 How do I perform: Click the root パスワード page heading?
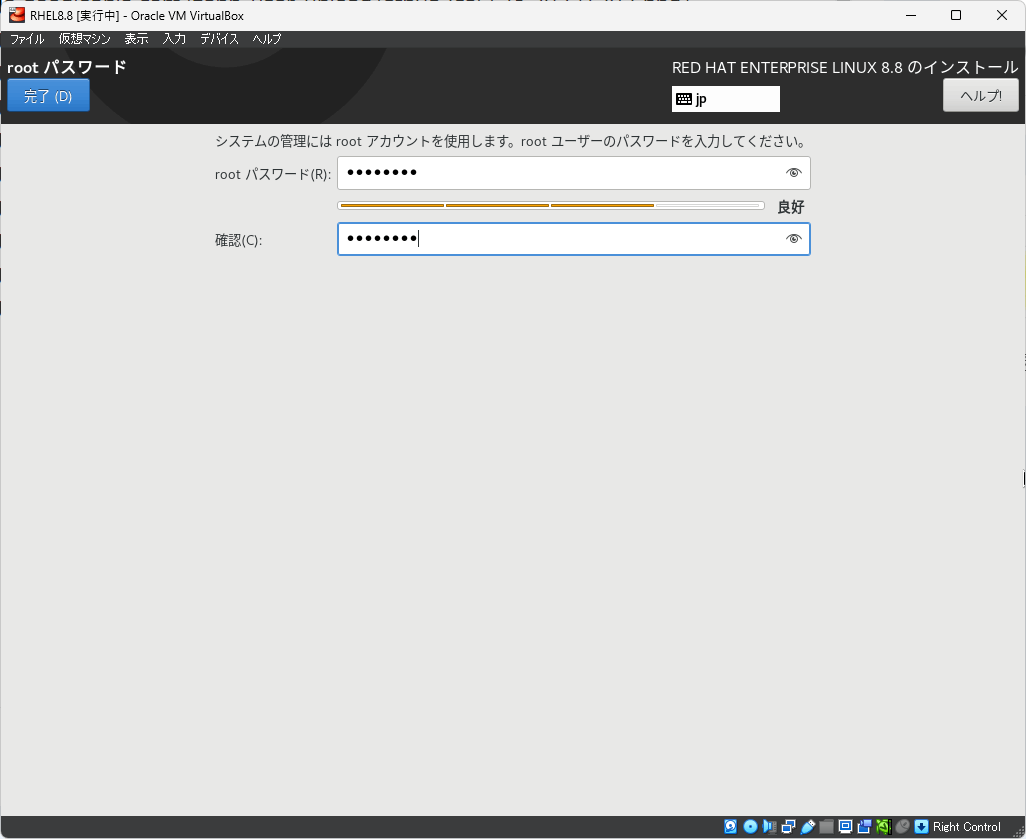coord(67,67)
